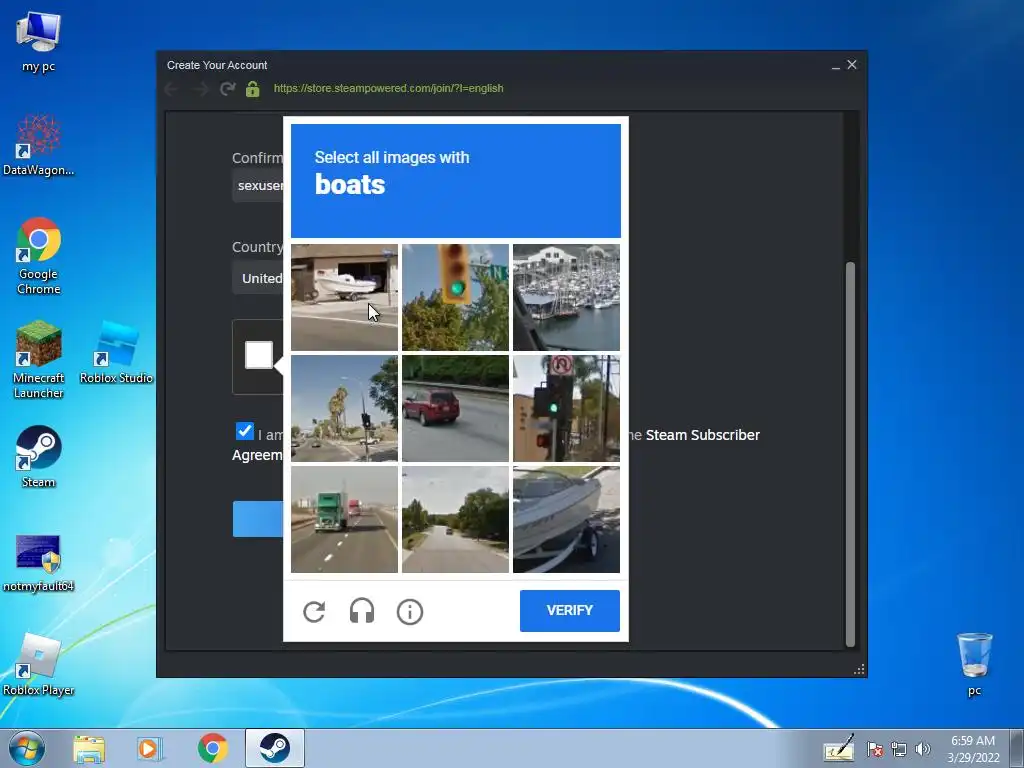Launch Steam from the desktop shortcut
The height and width of the screenshot is (768, 1024).
pyautogui.click(x=39, y=456)
